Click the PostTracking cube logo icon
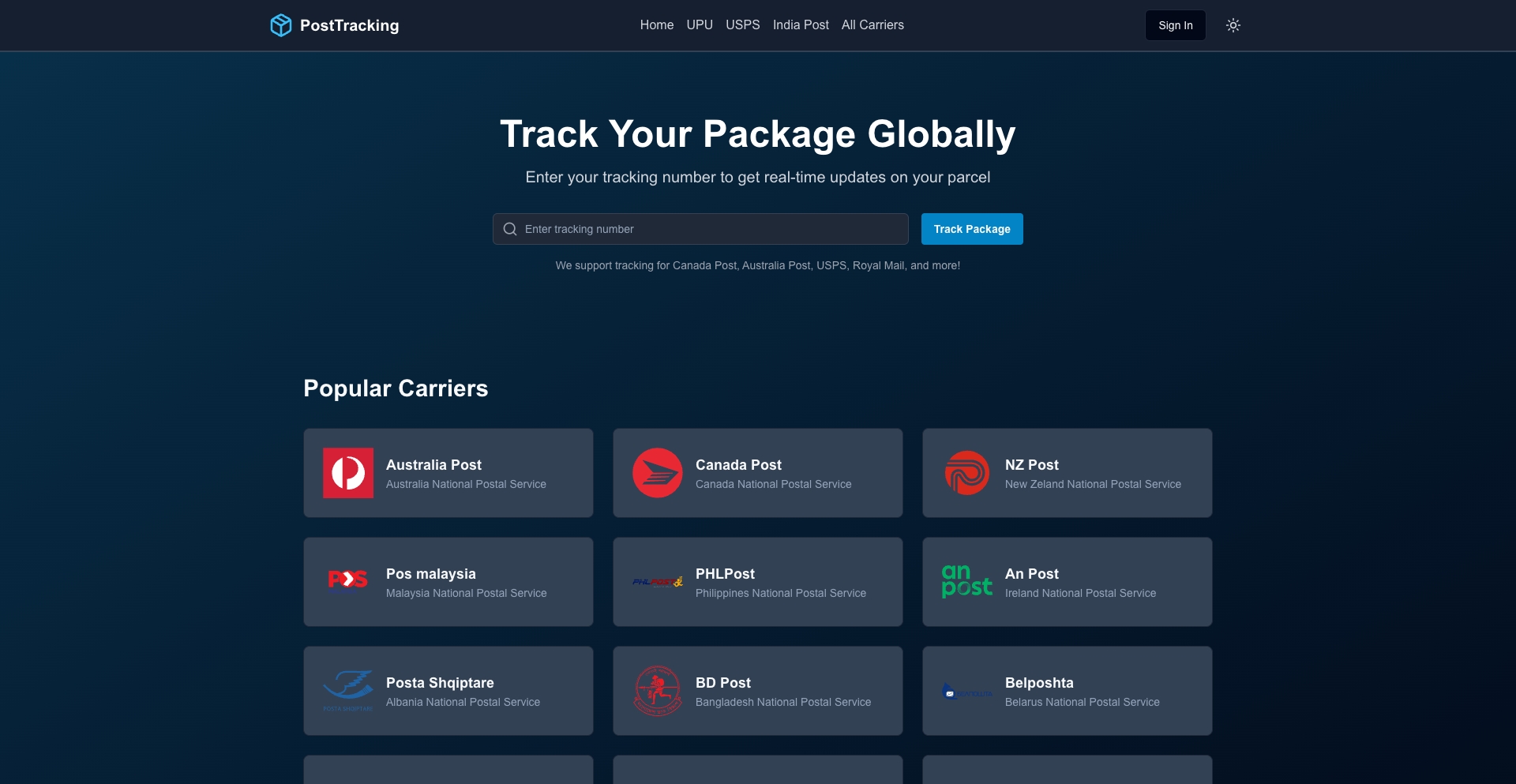The image size is (1516, 784). click(281, 25)
